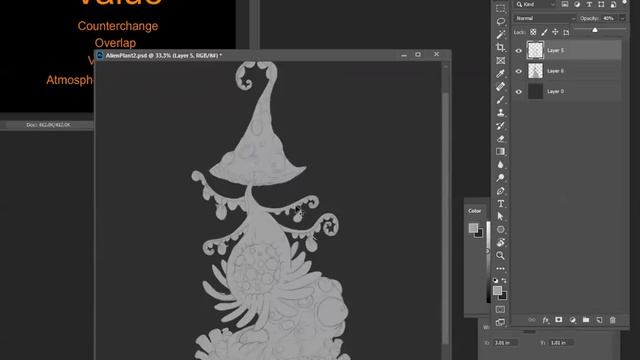The height and width of the screenshot is (360, 640).
Task: Create new fill or adjustment layer
Action: pyautogui.click(x=572, y=320)
